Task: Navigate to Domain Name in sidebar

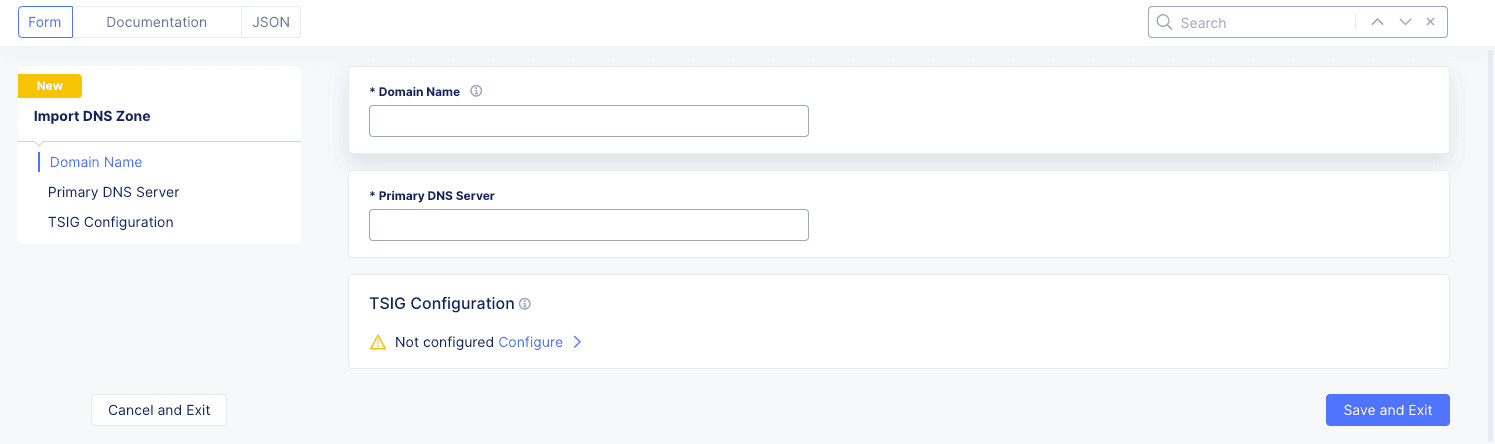Action: pos(96,162)
